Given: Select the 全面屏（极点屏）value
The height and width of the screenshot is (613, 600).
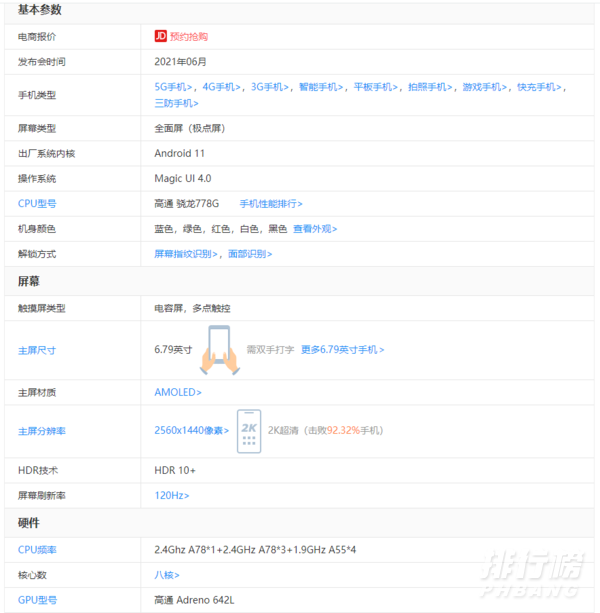Looking at the screenshot, I should tap(190, 128).
